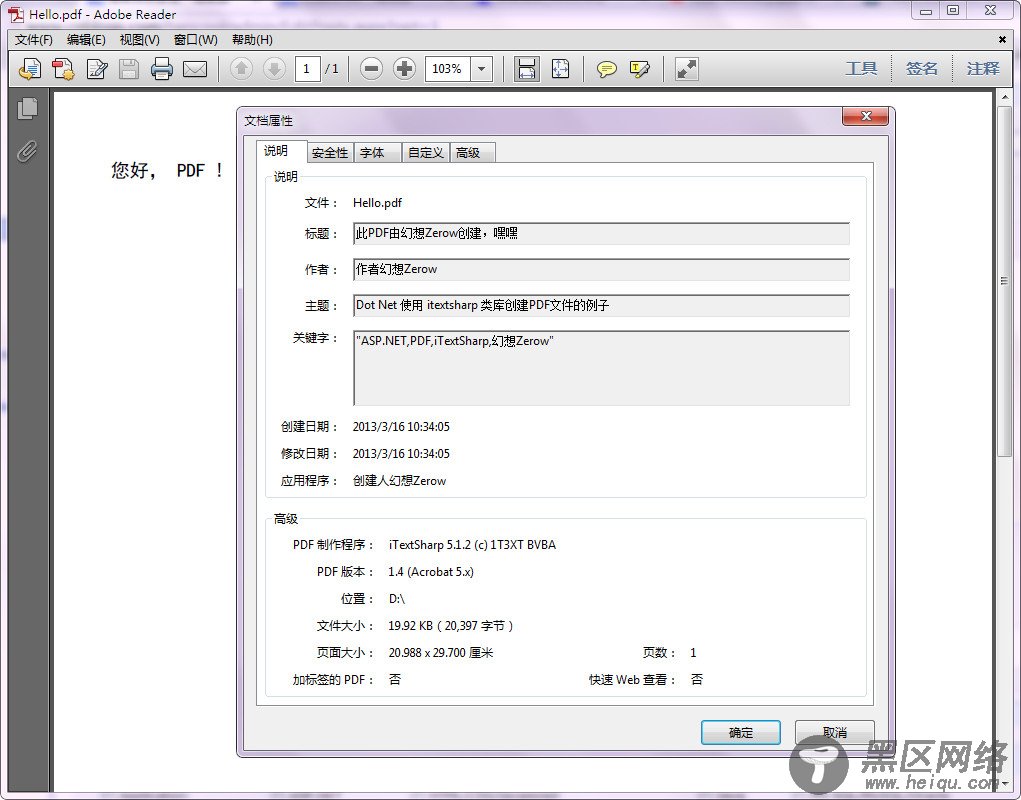Open zoom percentage dropdown arrow

point(482,68)
